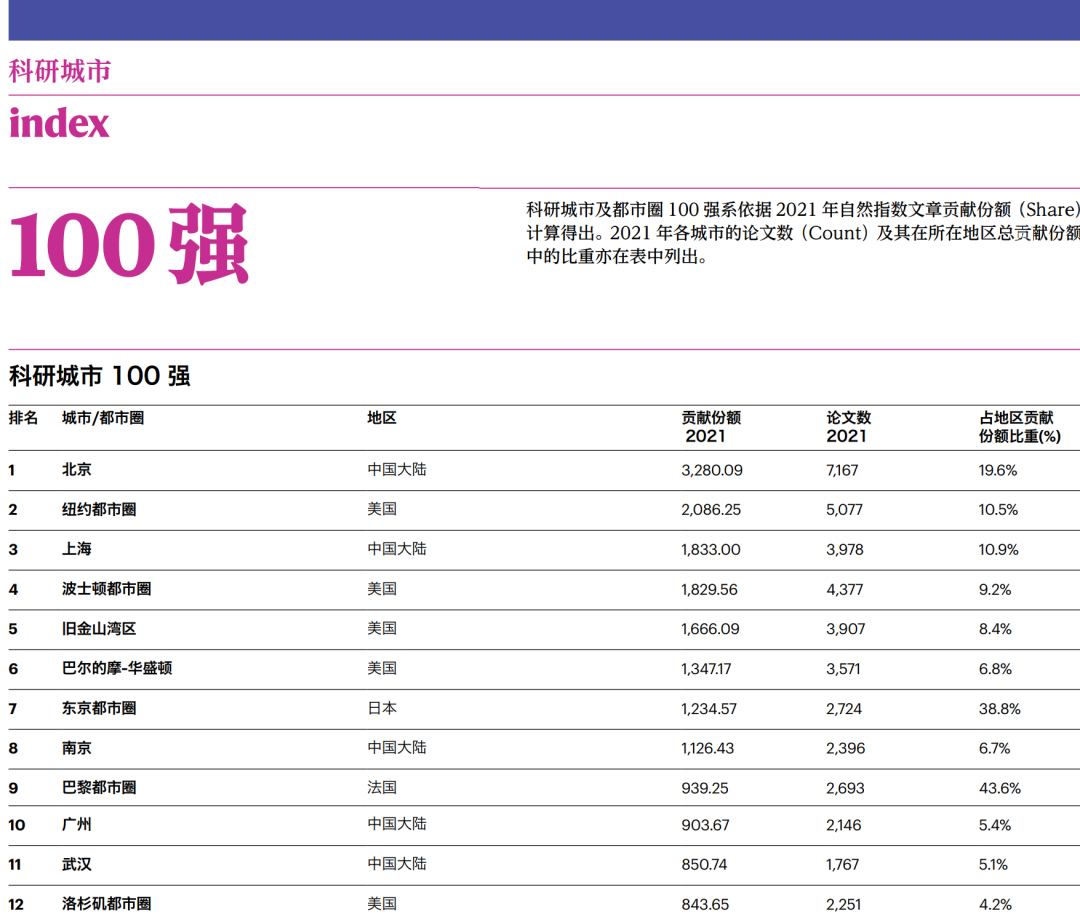Click the 地区 column header
Screen dimensions: 1080x922
point(382,418)
